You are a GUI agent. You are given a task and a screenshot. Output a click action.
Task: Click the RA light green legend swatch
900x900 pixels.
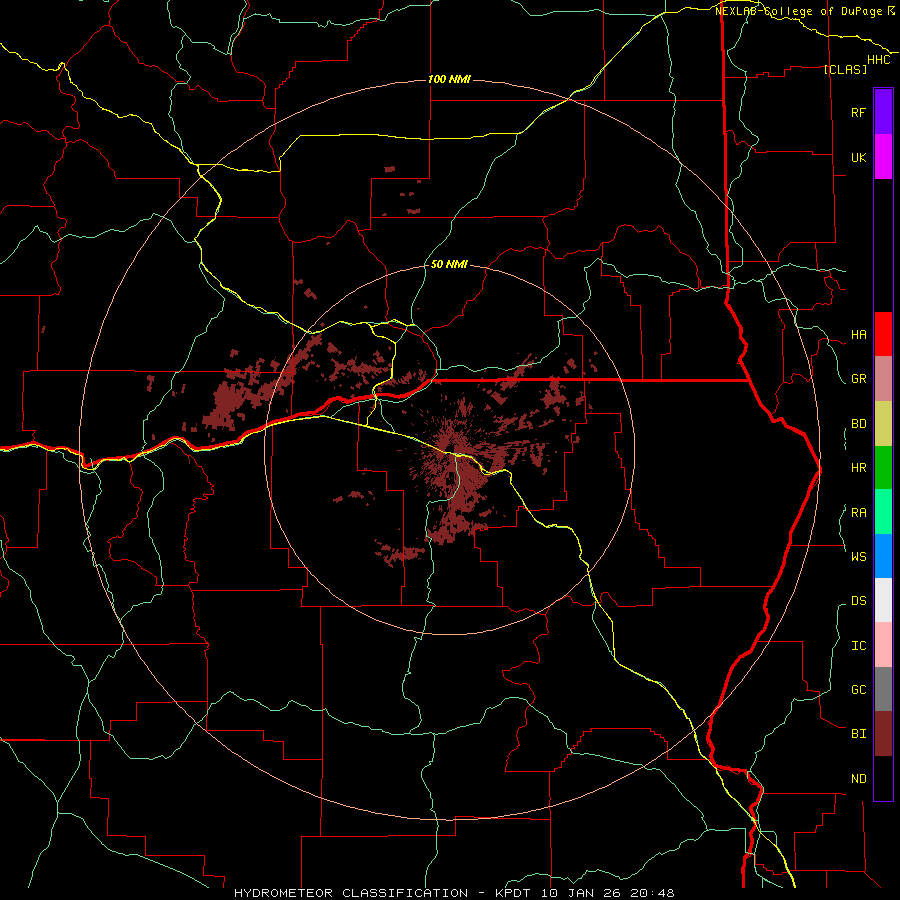tap(883, 512)
